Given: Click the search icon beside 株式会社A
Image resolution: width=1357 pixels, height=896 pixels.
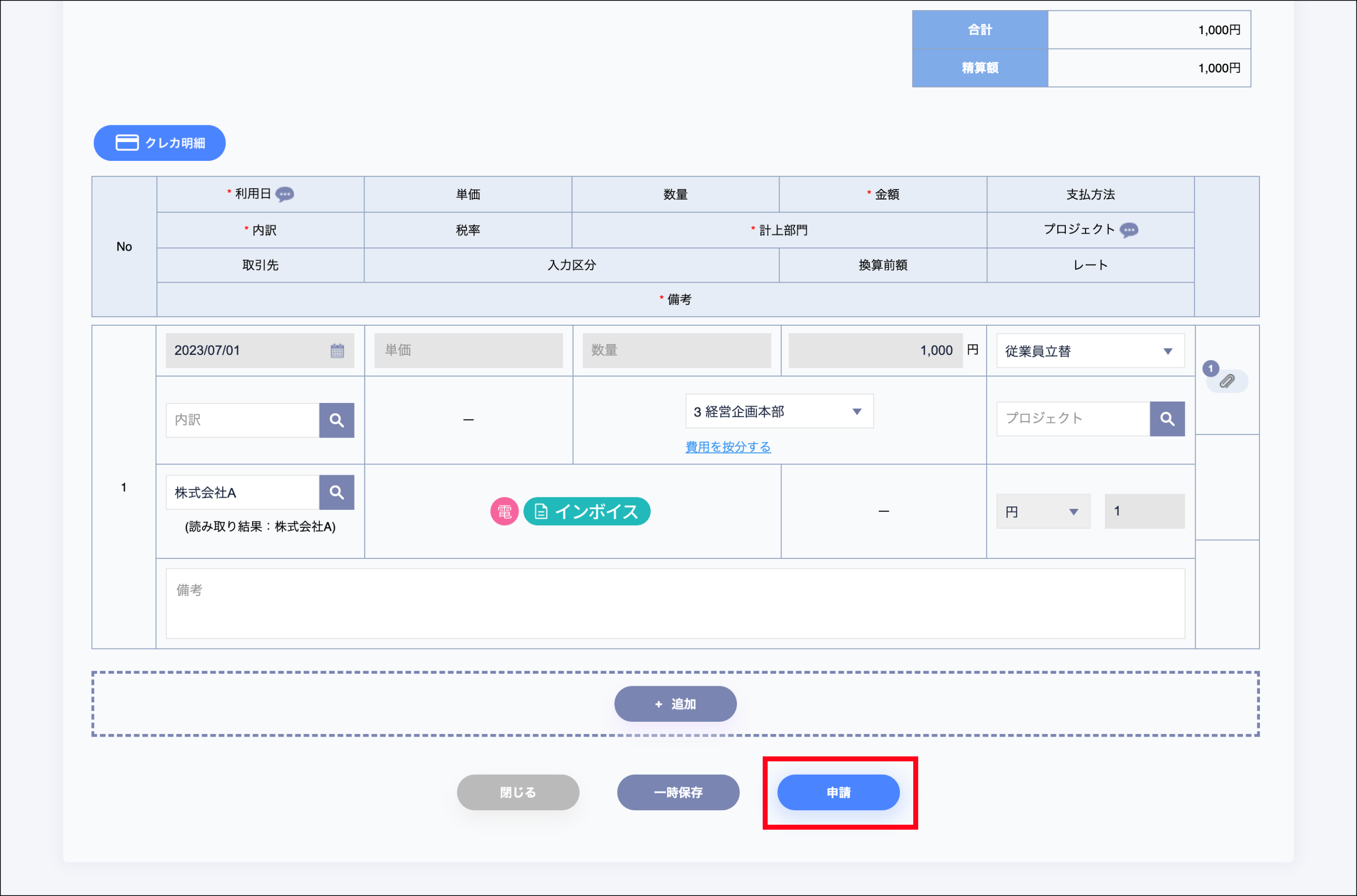Looking at the screenshot, I should [x=337, y=492].
